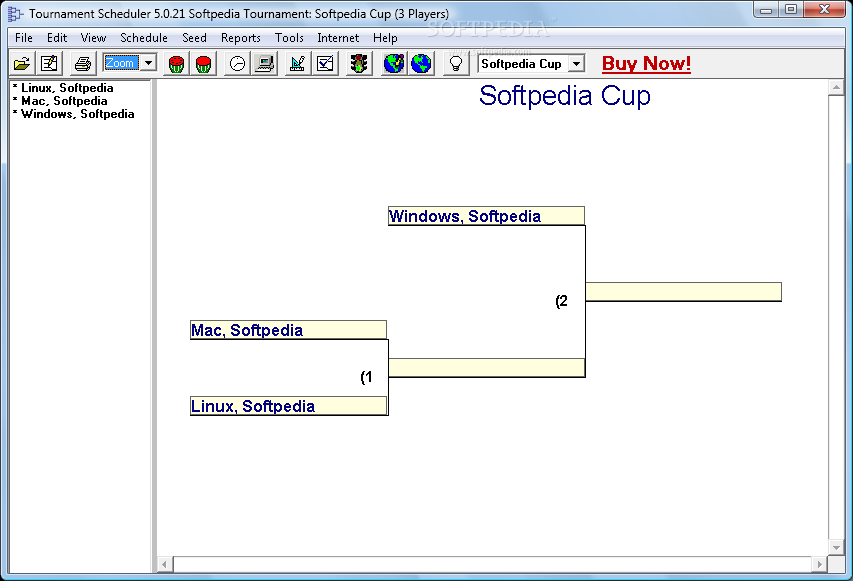Click the Windows, Softpedia bracket slot
This screenshot has height=581, width=853.
pyautogui.click(x=486, y=216)
